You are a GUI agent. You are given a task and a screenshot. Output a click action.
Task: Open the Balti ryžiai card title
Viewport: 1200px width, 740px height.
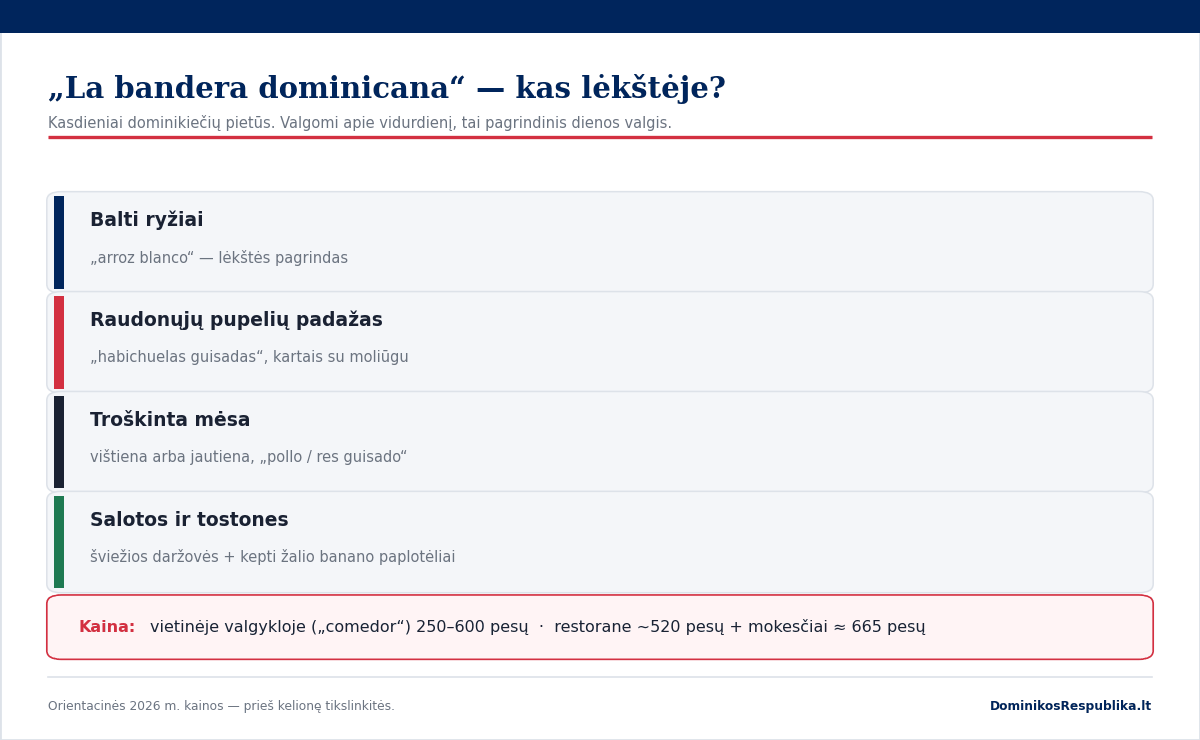point(147,220)
